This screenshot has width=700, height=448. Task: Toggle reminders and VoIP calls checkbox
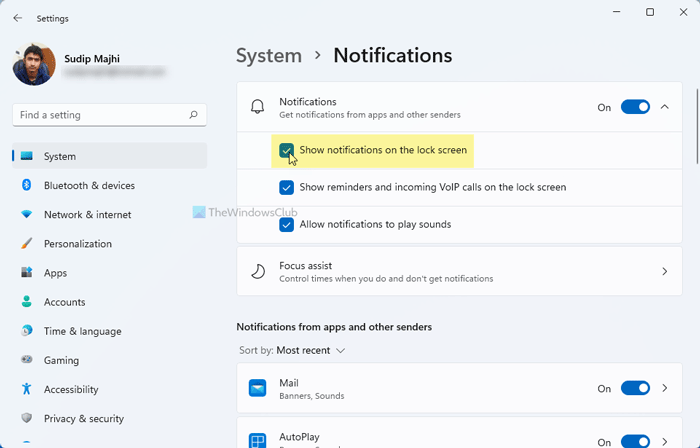pyautogui.click(x=287, y=187)
